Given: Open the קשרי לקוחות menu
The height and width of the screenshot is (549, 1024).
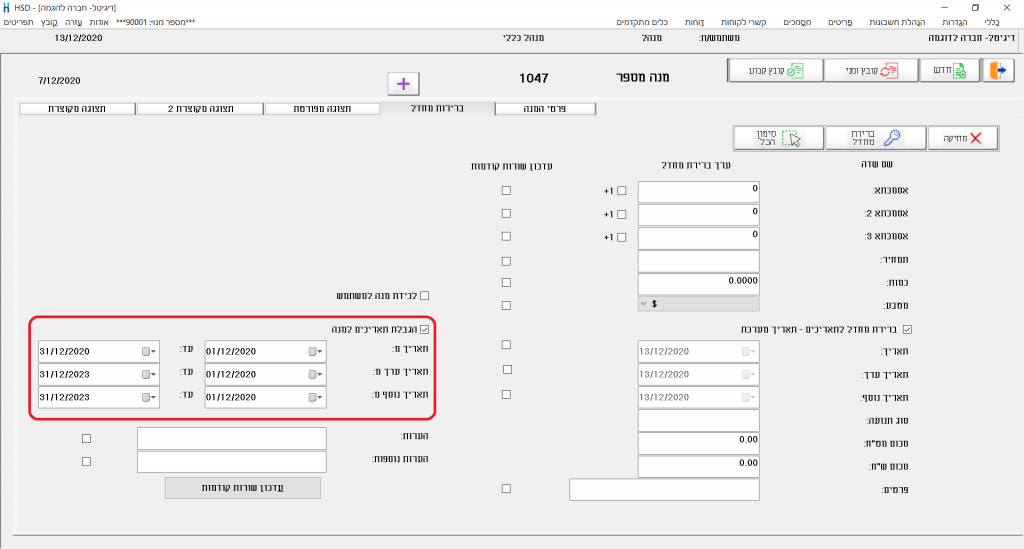Looking at the screenshot, I should pos(743,22).
